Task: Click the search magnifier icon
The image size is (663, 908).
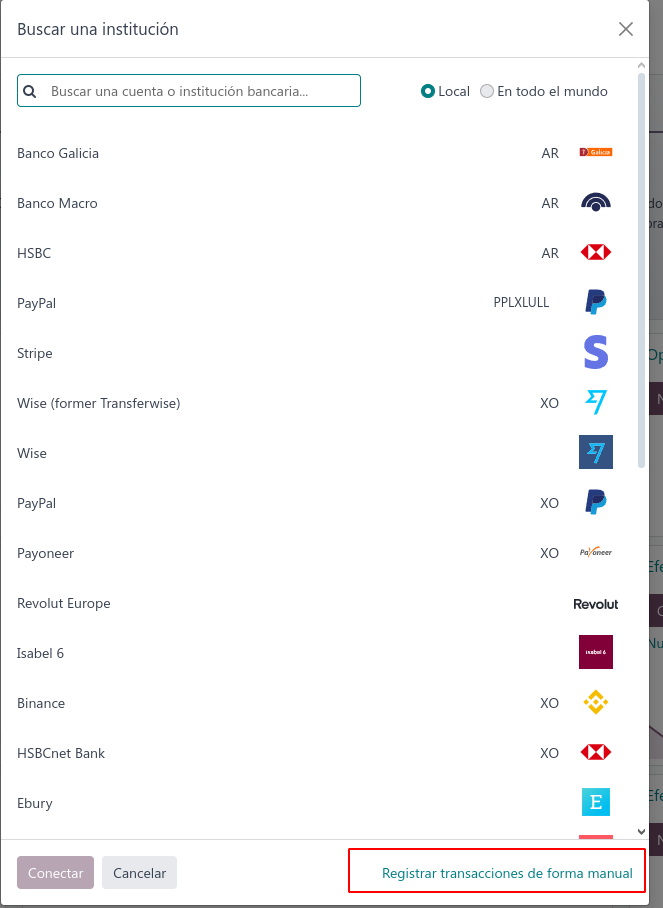Action: click(x=30, y=91)
